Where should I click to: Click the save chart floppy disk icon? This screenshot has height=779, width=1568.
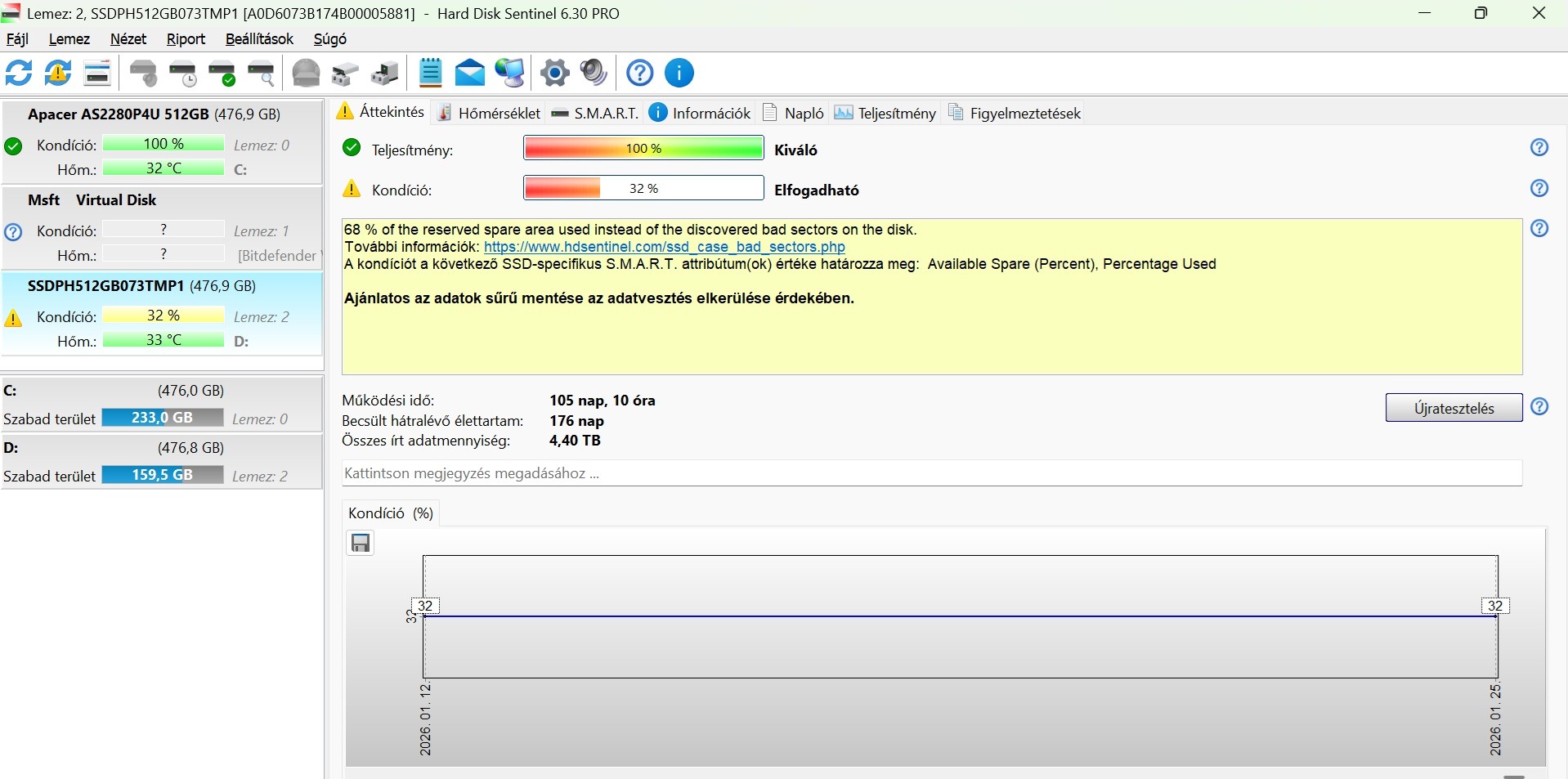361,543
